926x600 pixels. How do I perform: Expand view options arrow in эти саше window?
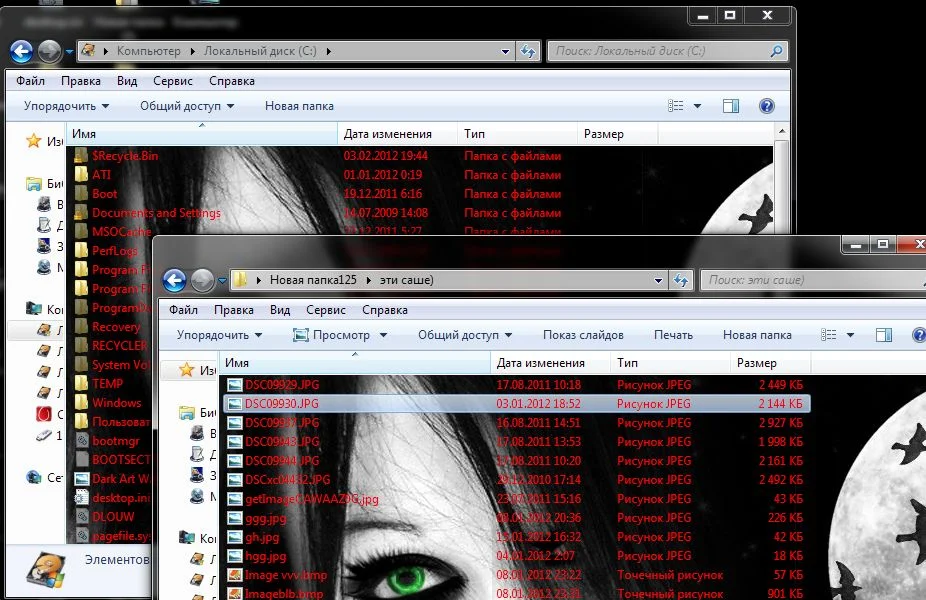click(850, 335)
